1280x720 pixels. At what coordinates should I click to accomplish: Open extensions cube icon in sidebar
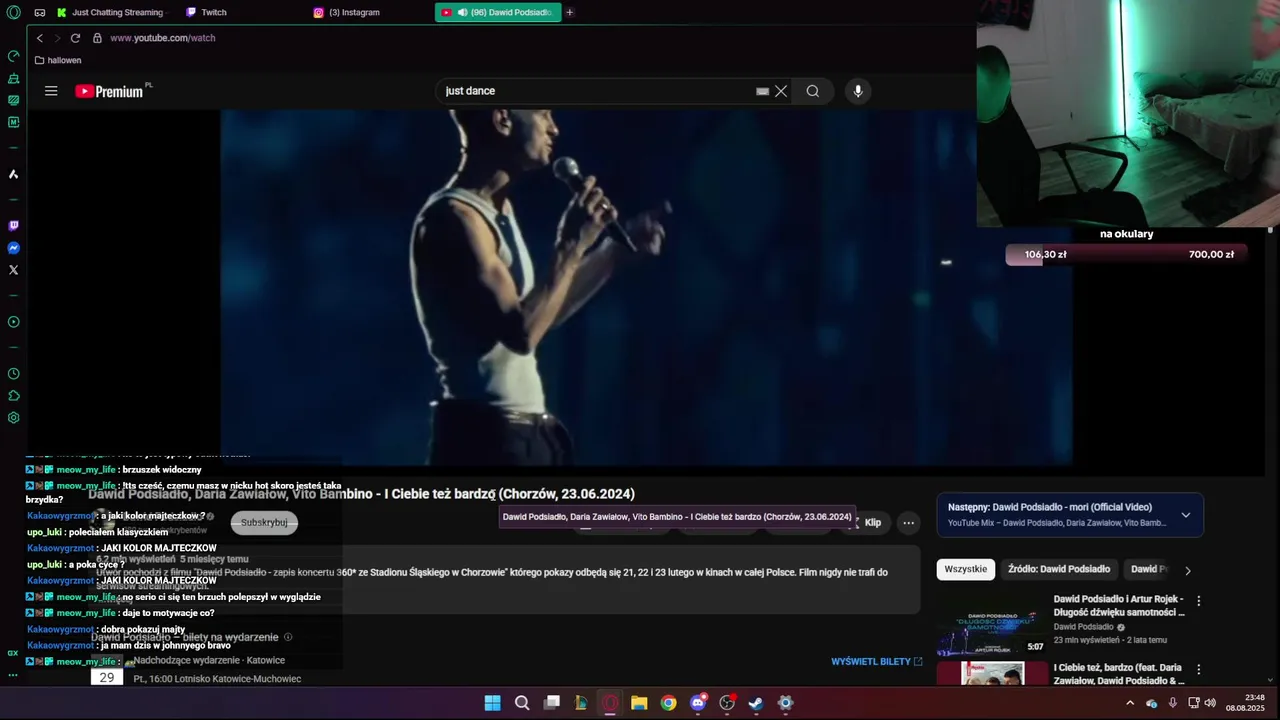[x=13, y=396]
